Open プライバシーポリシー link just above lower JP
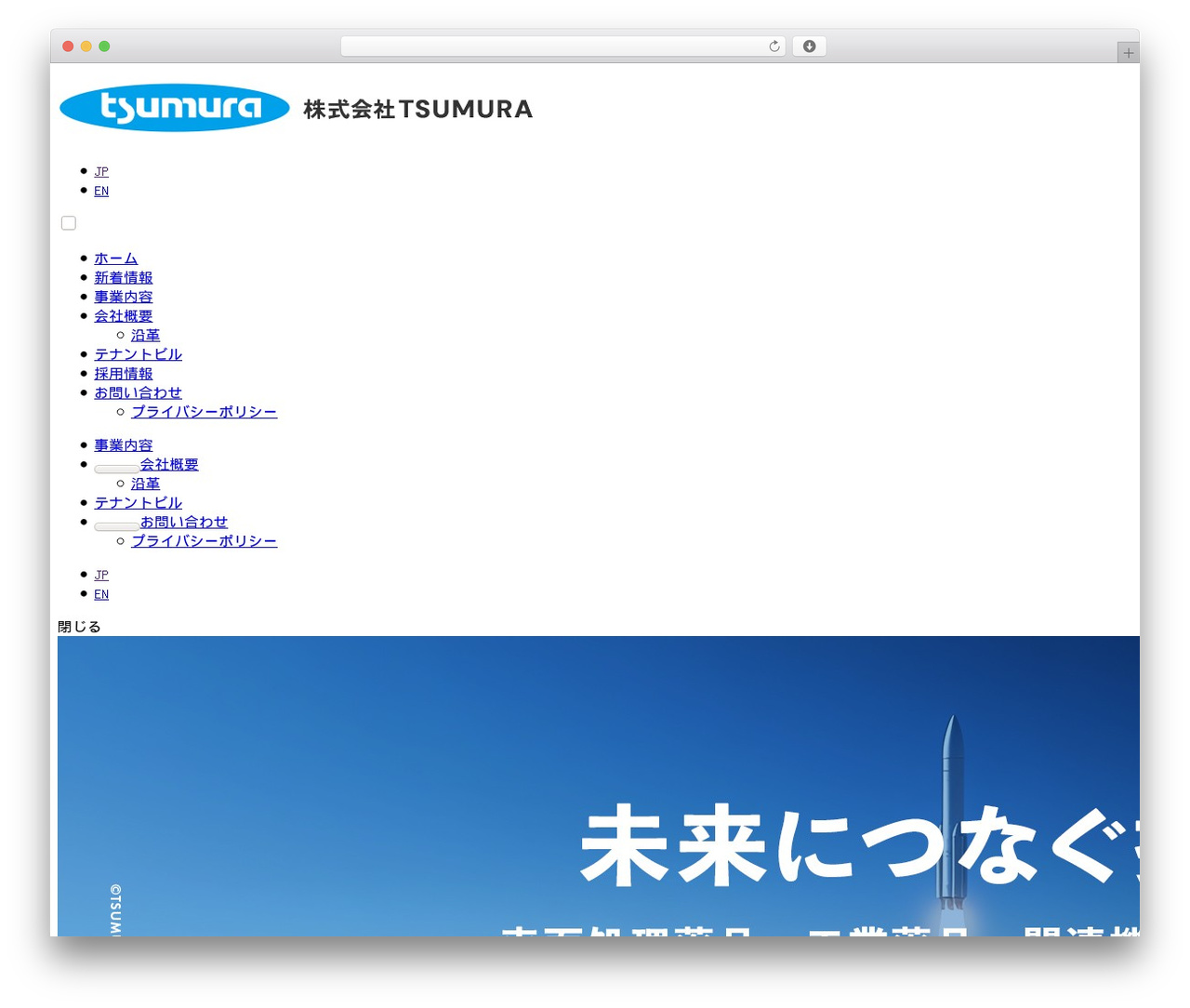The image size is (1190, 1008). pyautogui.click(x=204, y=541)
